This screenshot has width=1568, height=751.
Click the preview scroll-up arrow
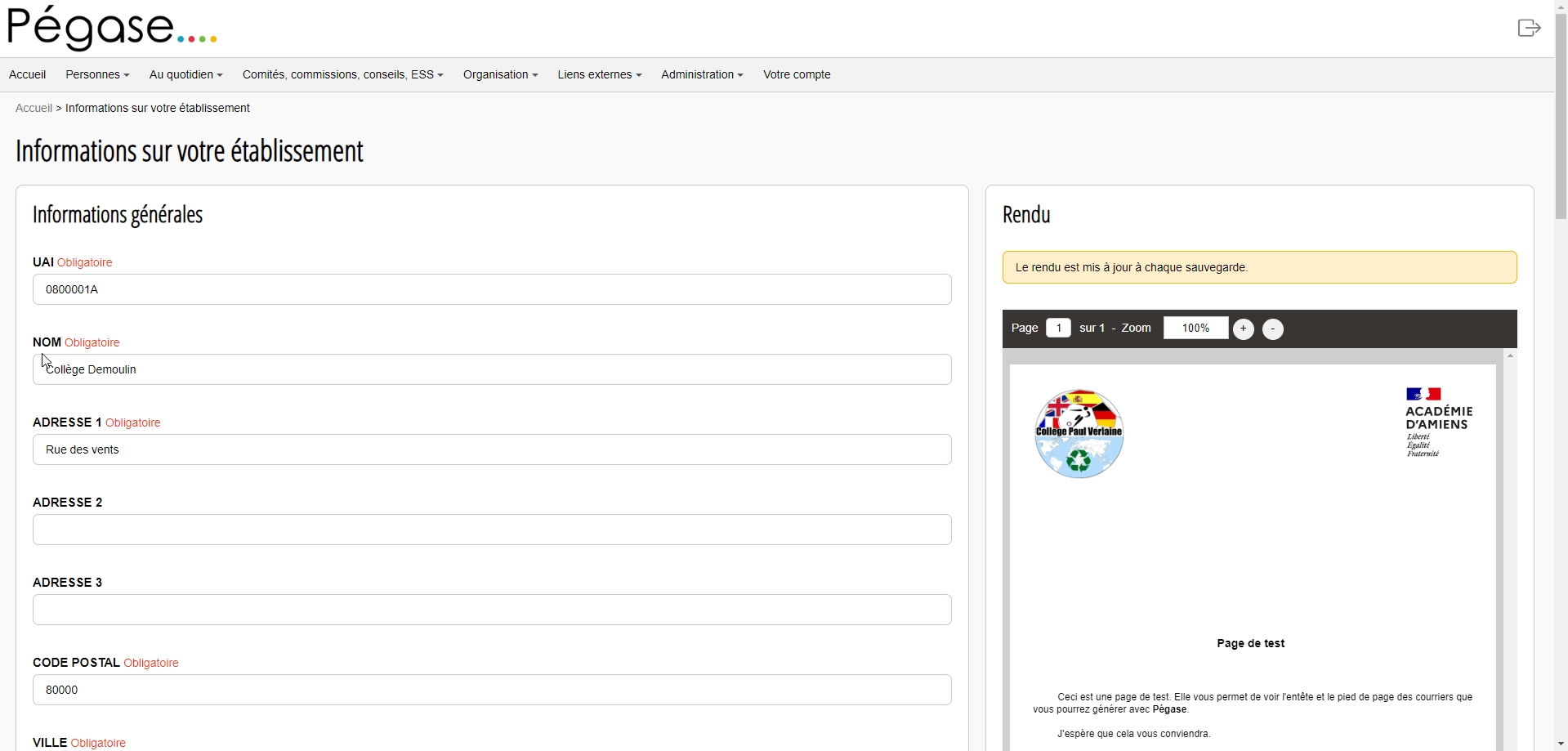(x=1510, y=355)
